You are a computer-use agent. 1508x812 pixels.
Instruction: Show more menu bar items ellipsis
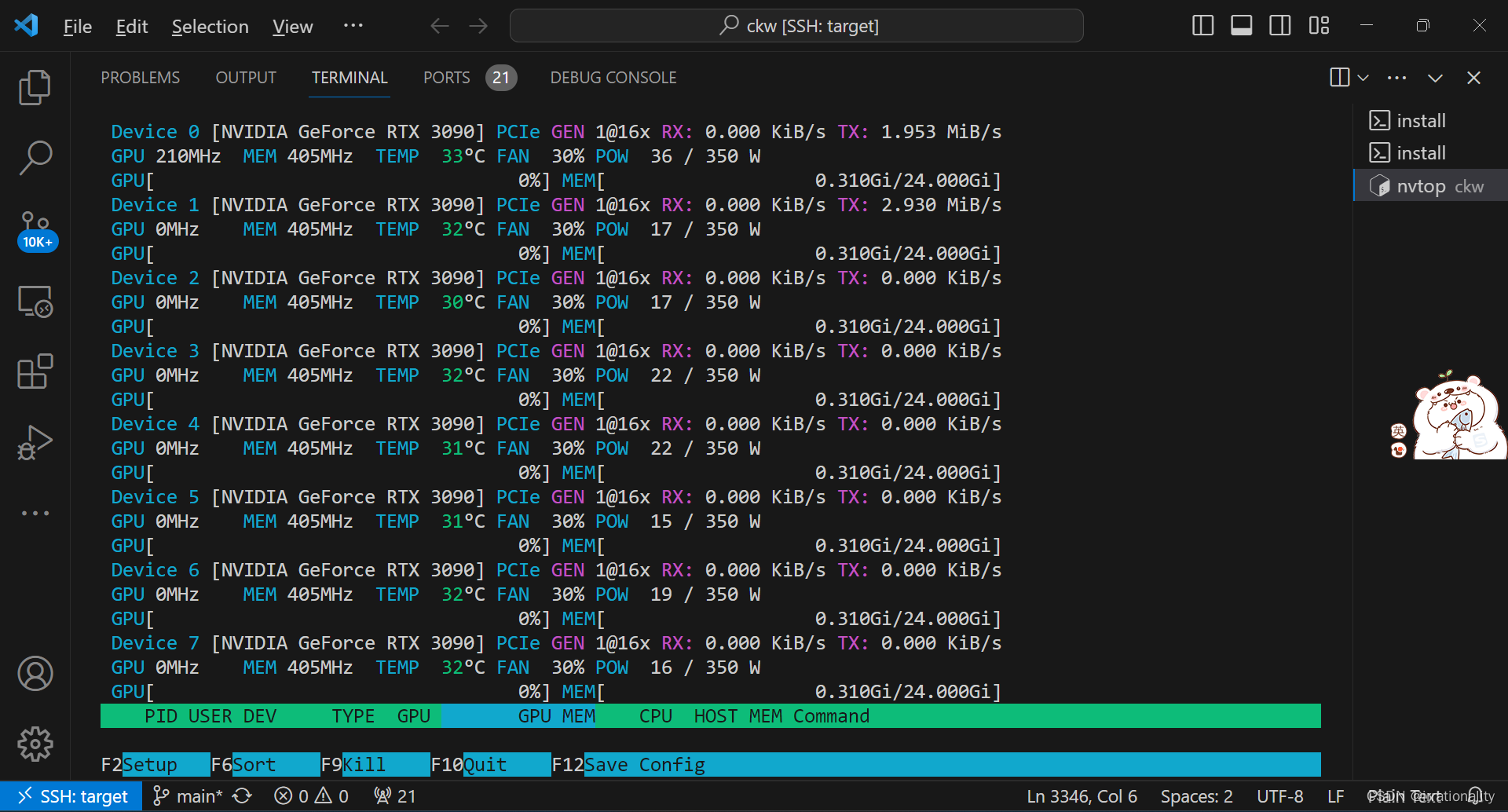(x=353, y=25)
